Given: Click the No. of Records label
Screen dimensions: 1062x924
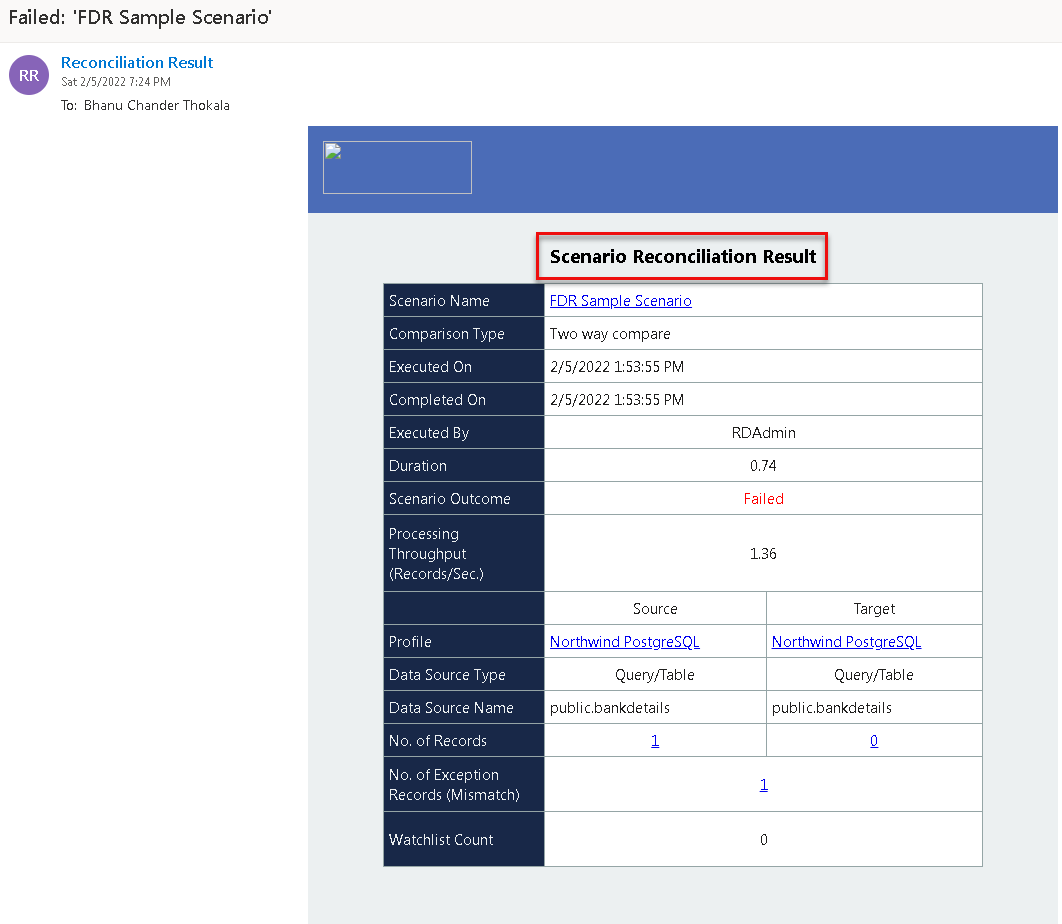Looking at the screenshot, I should click(x=438, y=741).
